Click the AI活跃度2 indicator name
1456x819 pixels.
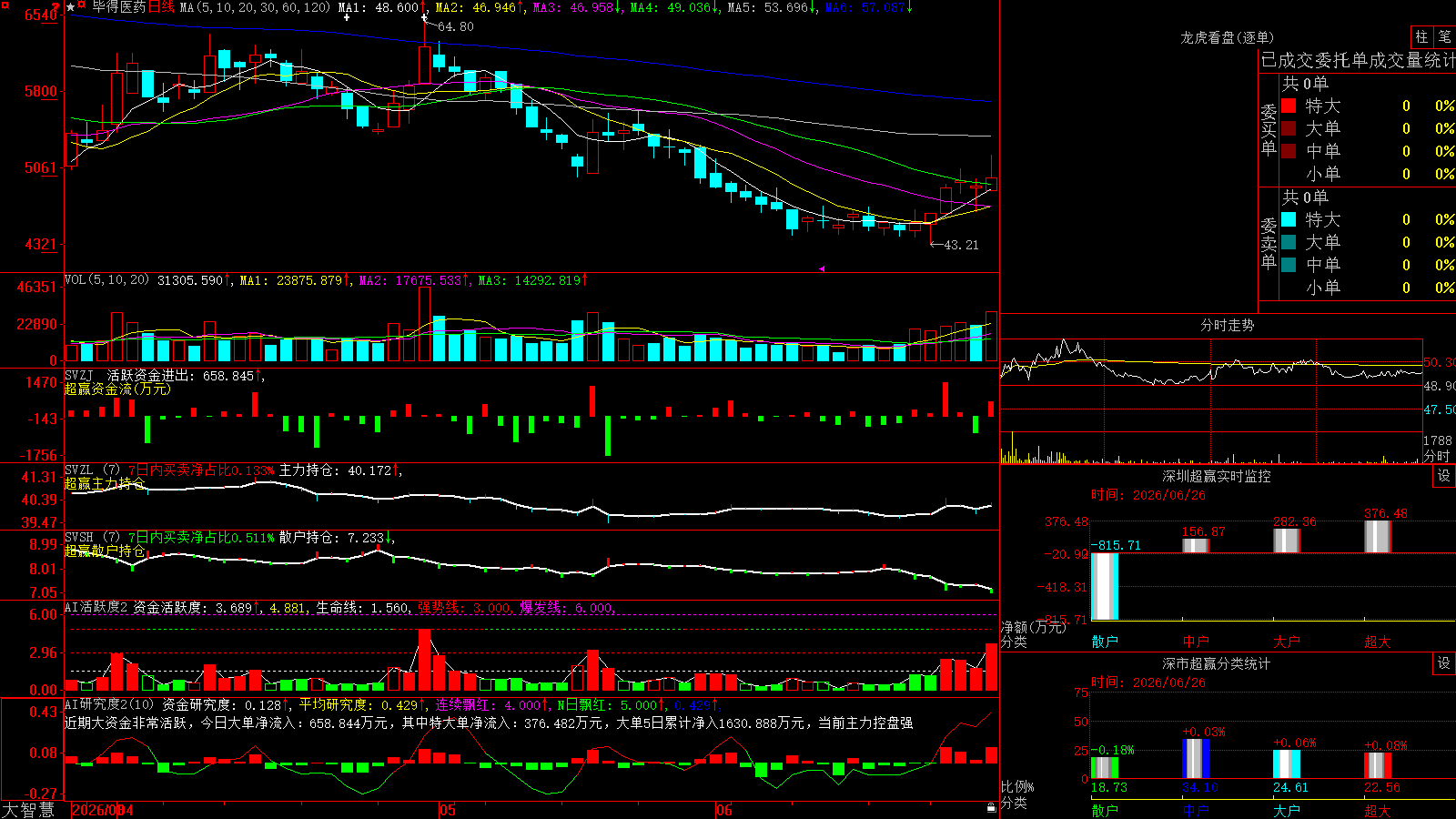click(96, 608)
